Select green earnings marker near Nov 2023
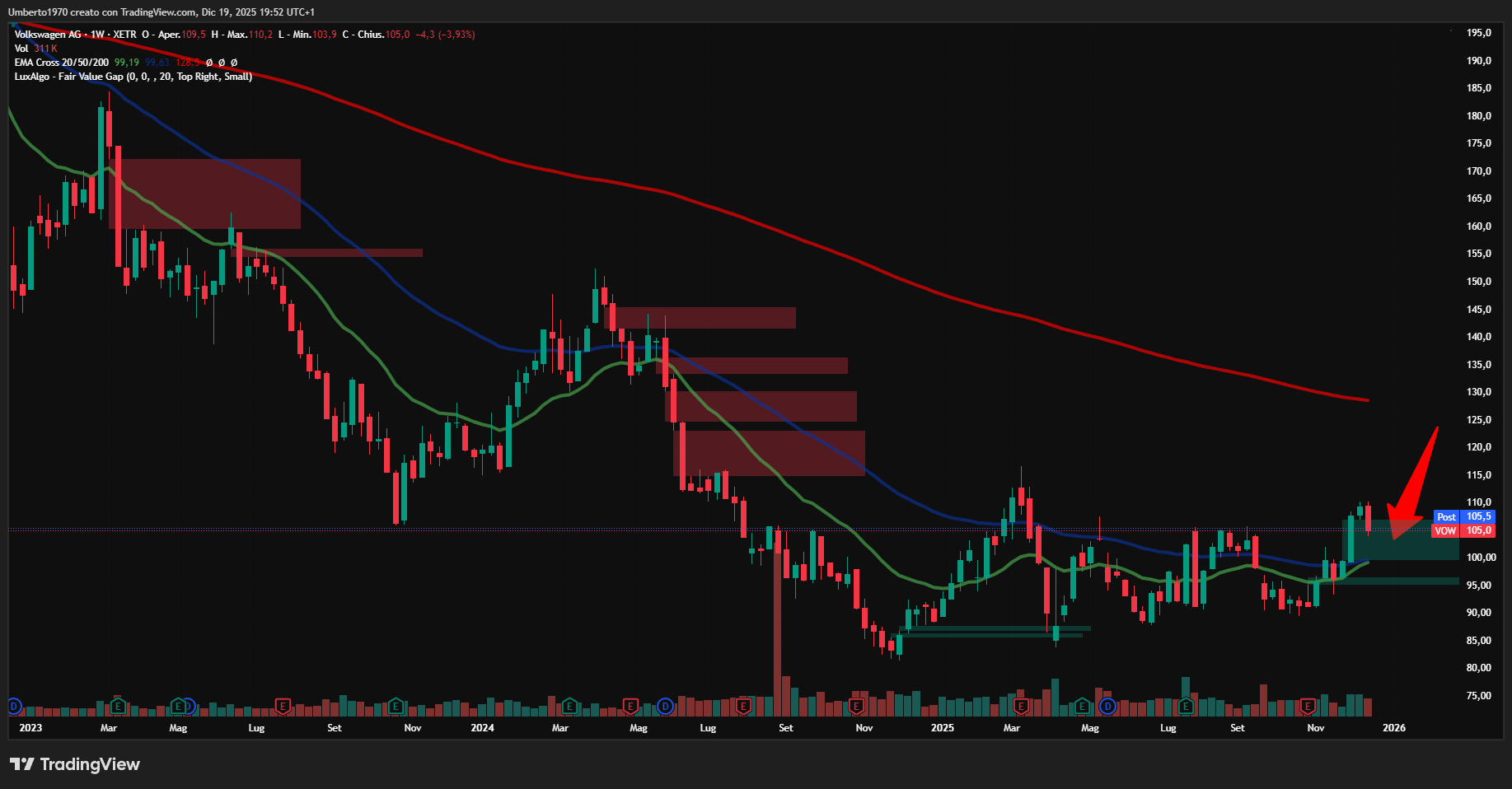The image size is (1512, 789). (x=396, y=706)
